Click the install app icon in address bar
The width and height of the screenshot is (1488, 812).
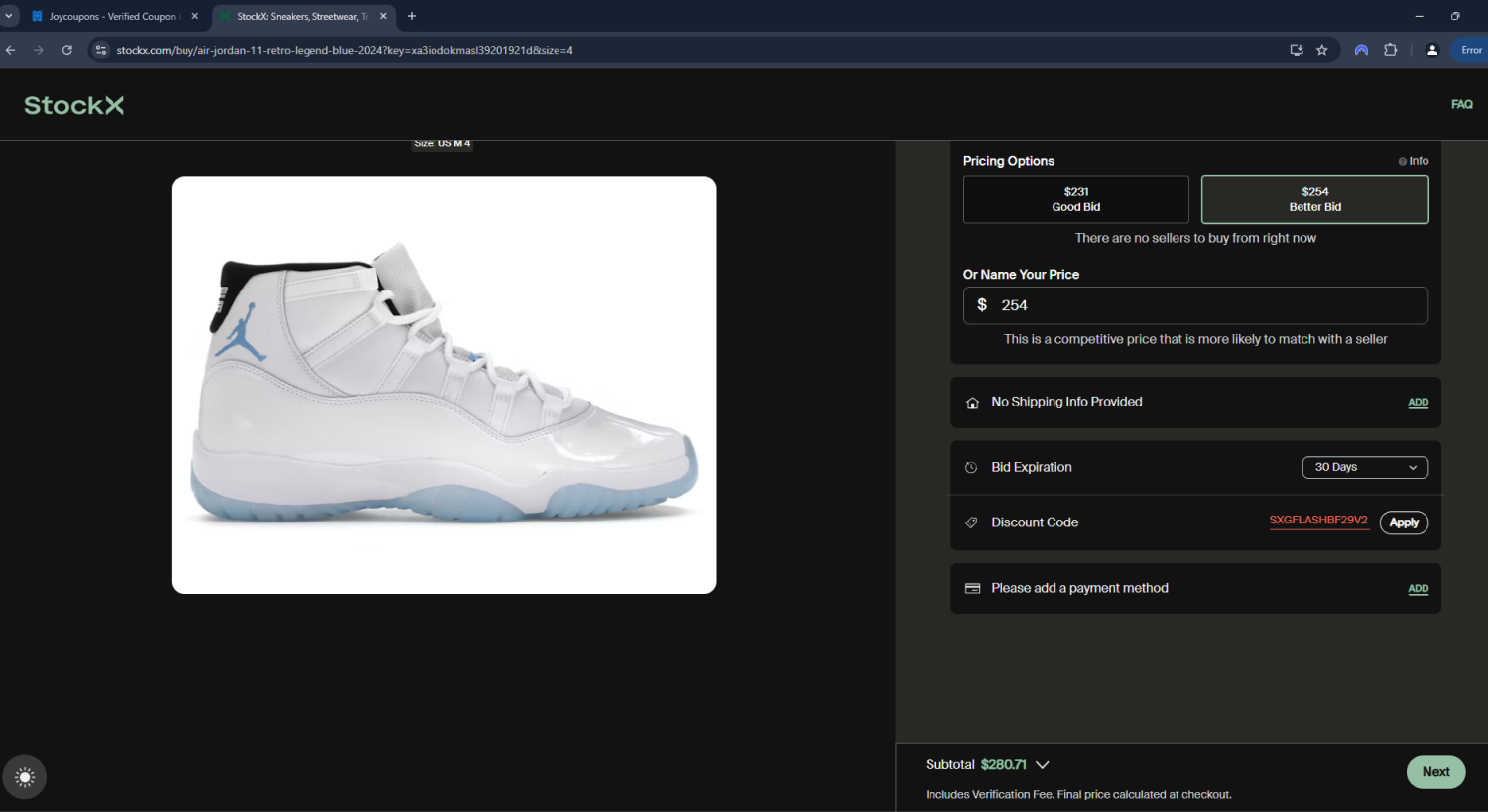[x=1296, y=50]
